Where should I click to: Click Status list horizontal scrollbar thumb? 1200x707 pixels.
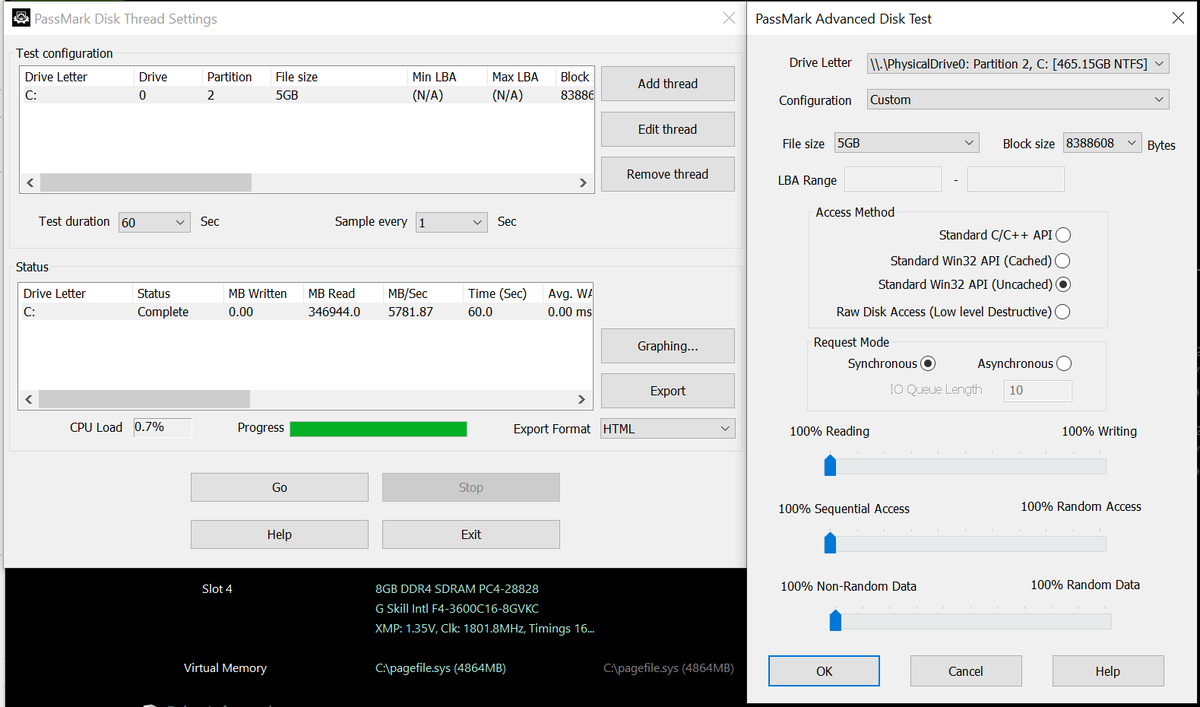point(144,400)
